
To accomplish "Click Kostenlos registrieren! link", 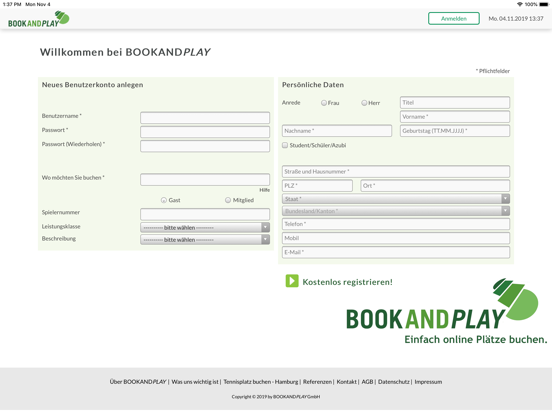I will pos(347,282).
